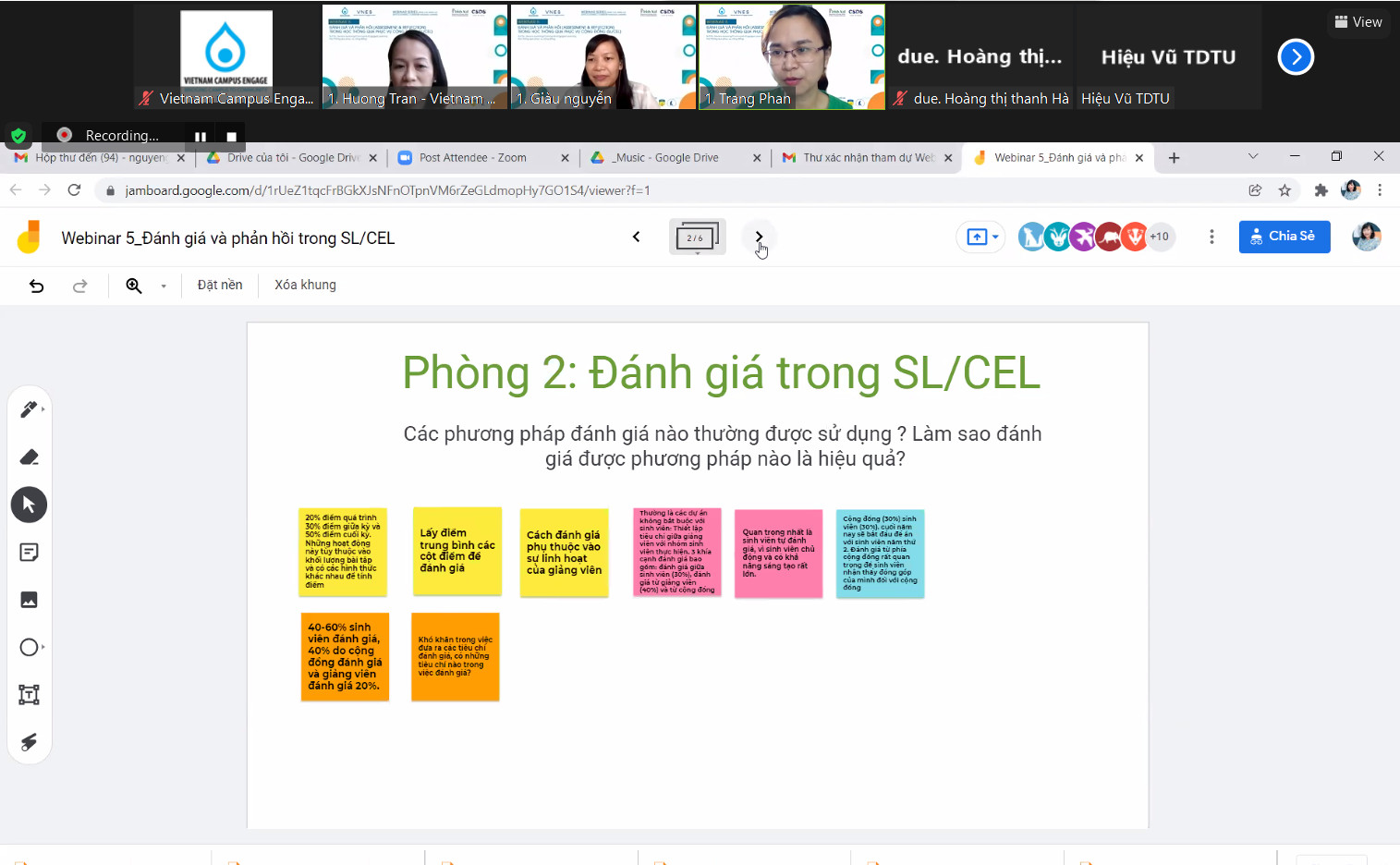Select the pink sticky note about Quan trọng nhất
1400x865 pixels.
pyautogui.click(x=778, y=553)
